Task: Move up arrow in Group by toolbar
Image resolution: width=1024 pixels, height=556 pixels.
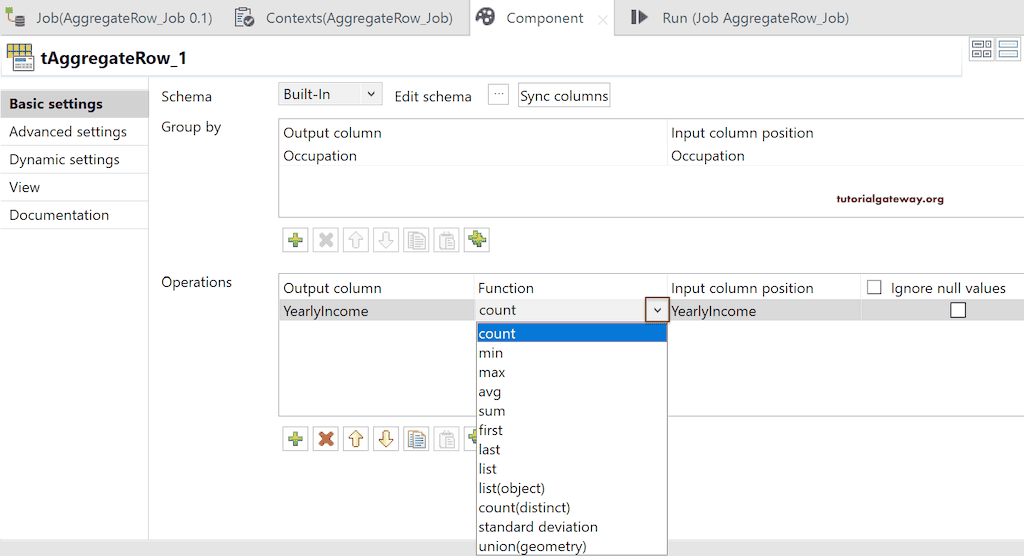Action: pos(355,240)
